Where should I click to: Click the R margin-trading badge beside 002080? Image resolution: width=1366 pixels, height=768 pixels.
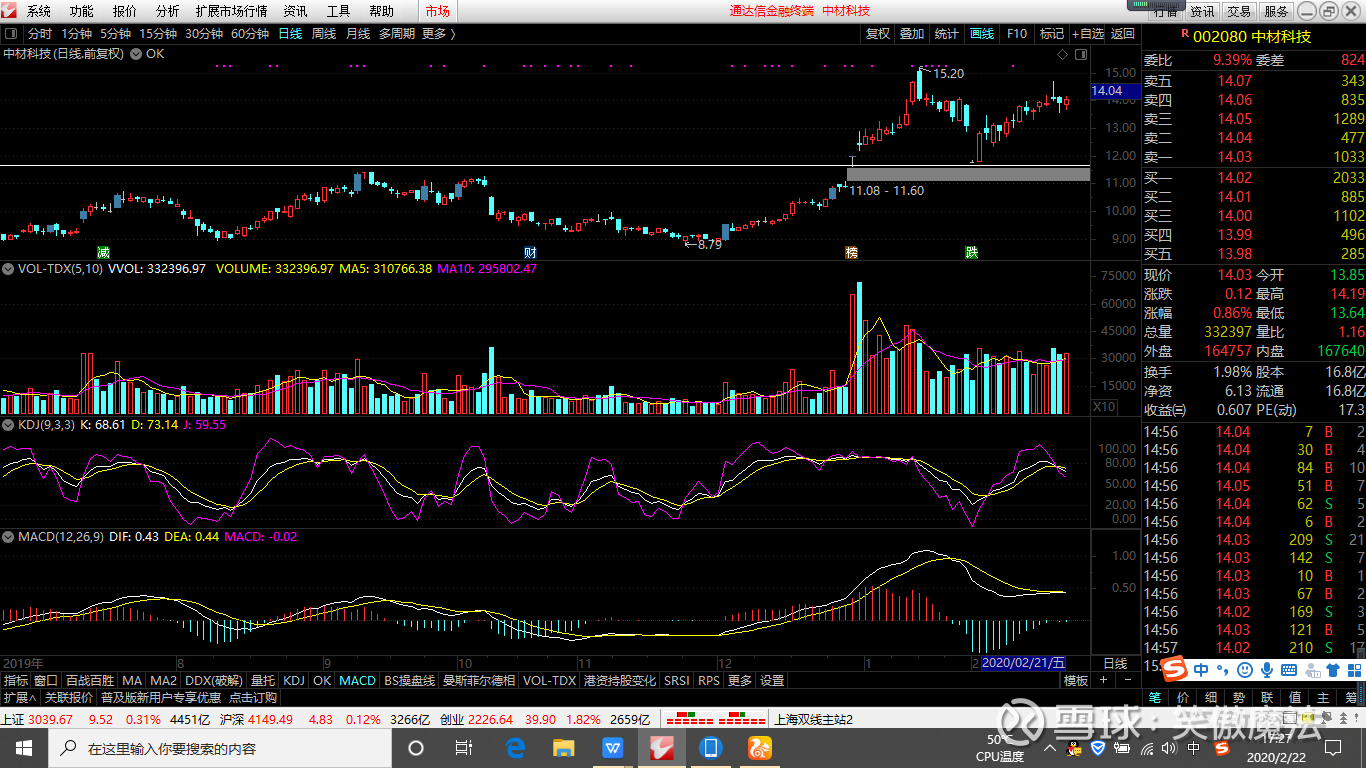coord(1185,35)
